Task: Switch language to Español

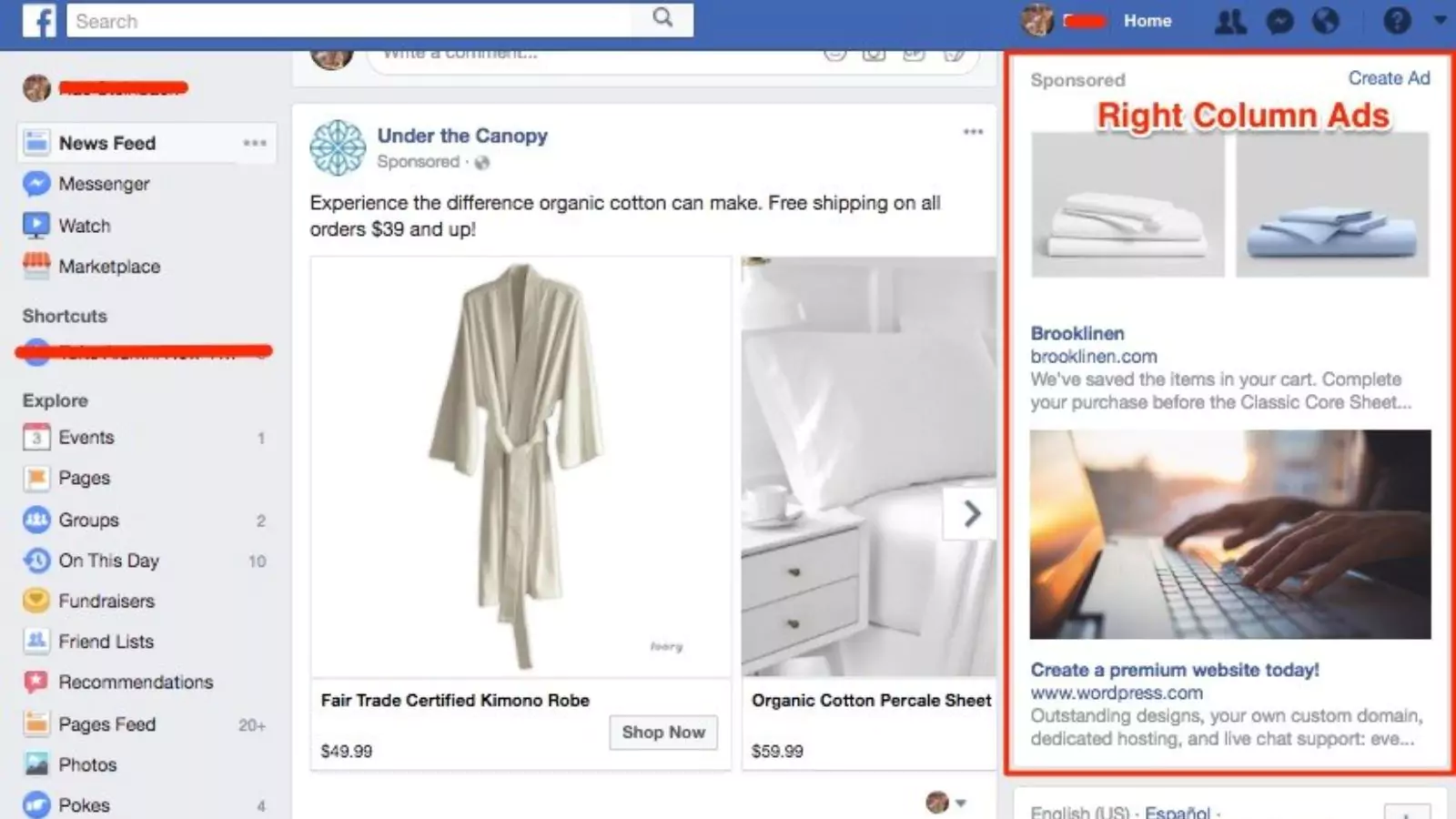Action: [1178, 812]
